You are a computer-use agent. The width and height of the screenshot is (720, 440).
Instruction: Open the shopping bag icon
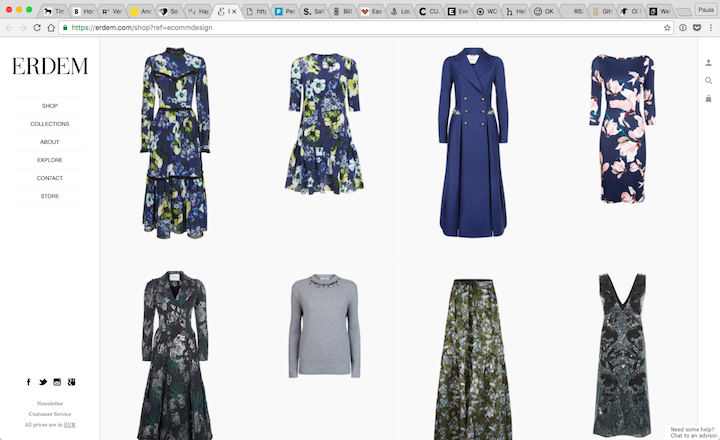[x=708, y=99]
